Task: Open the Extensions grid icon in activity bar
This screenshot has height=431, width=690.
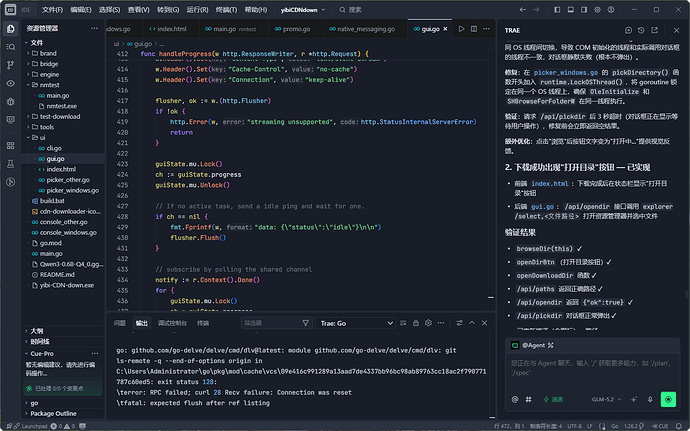Action: coord(11,145)
